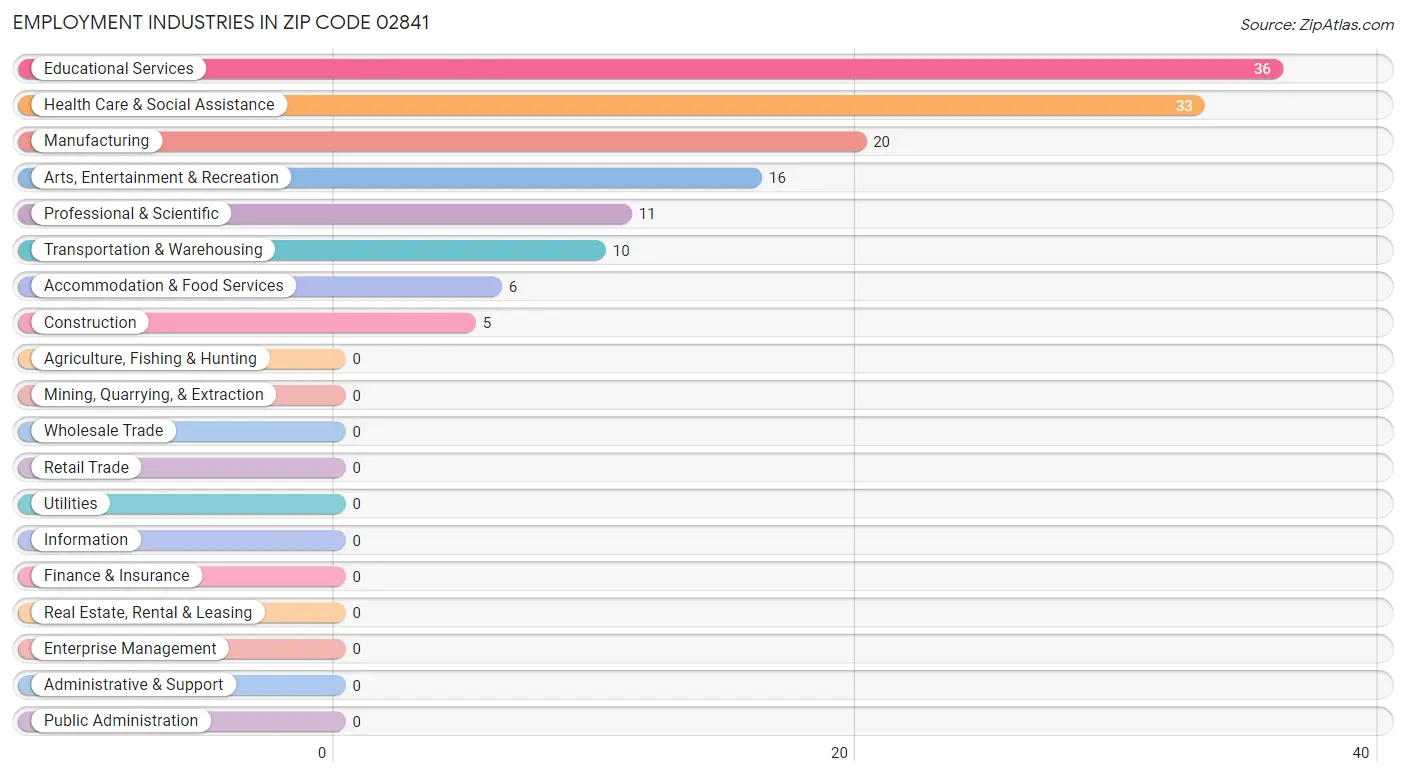Click the 'Arts, Entertainment & Recreation' label
1406x776 pixels.
[161, 178]
